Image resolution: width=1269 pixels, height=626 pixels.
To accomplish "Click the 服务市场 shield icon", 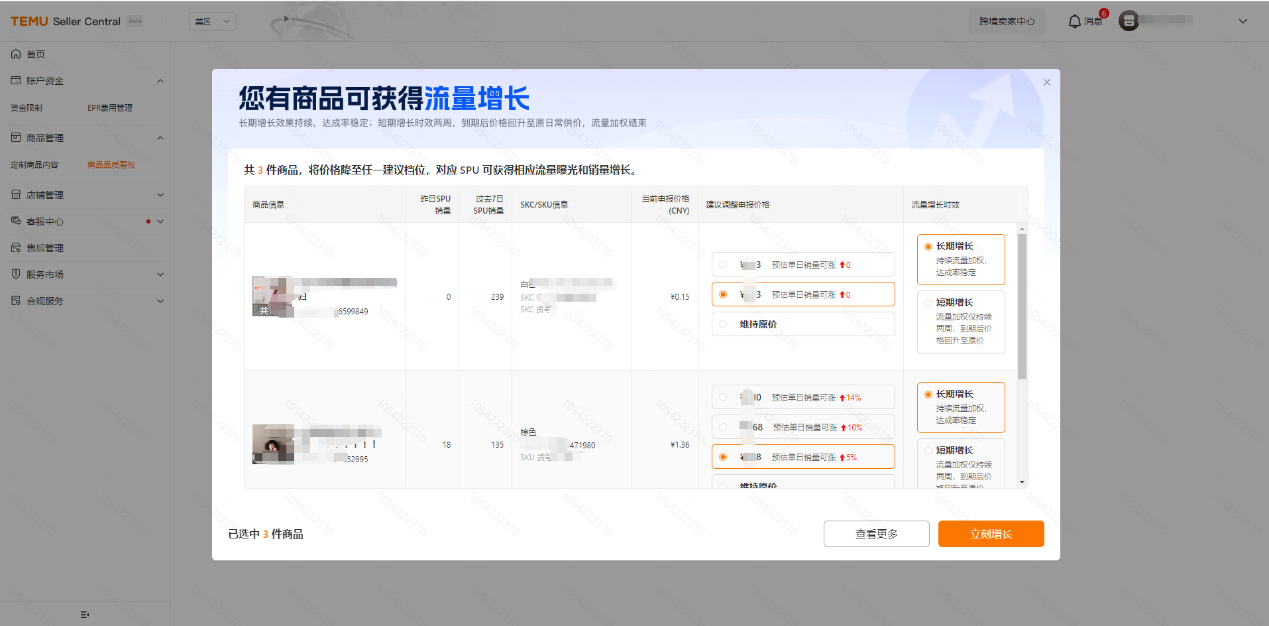I will [x=16, y=274].
